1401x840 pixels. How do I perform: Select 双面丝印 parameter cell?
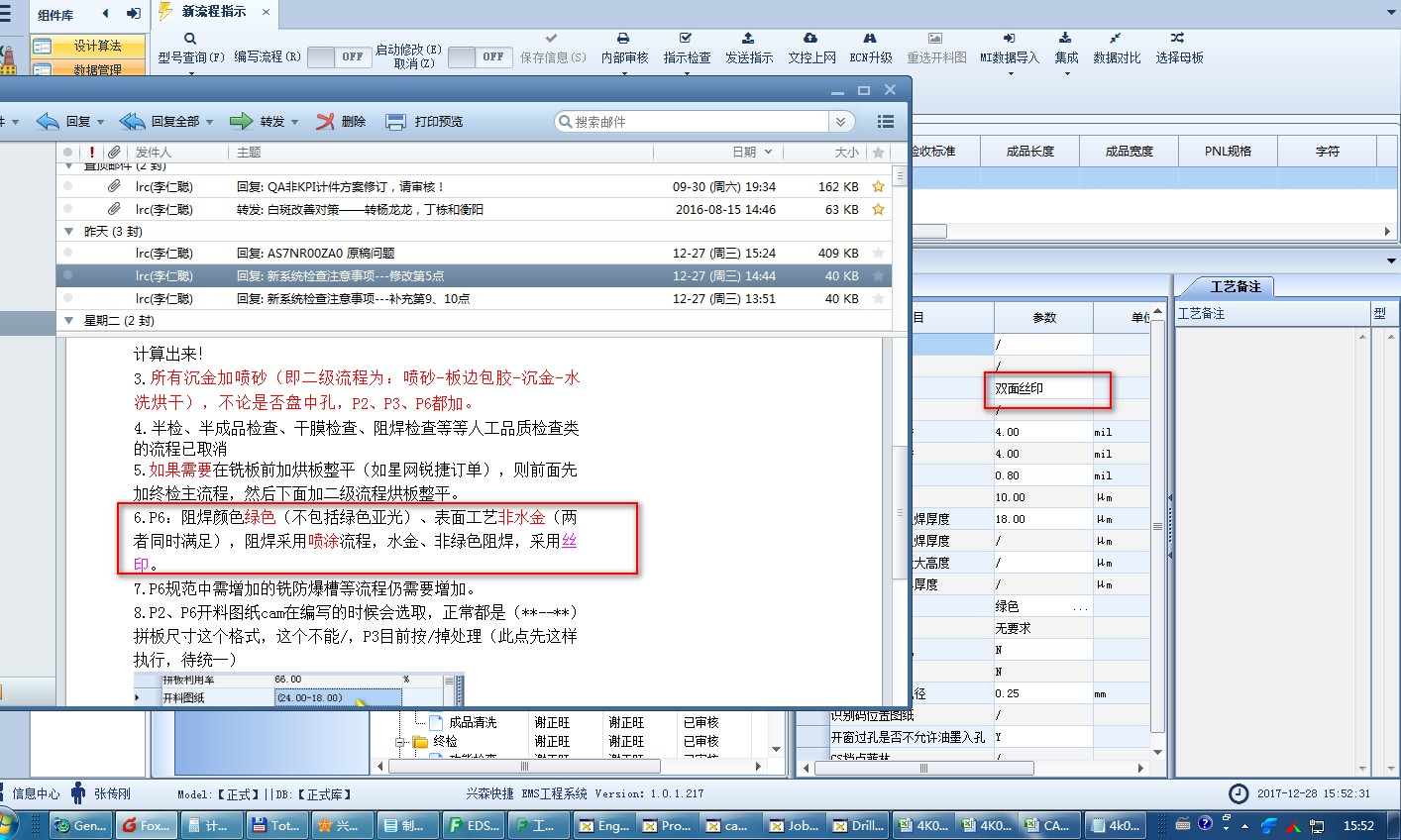[x=1043, y=388]
